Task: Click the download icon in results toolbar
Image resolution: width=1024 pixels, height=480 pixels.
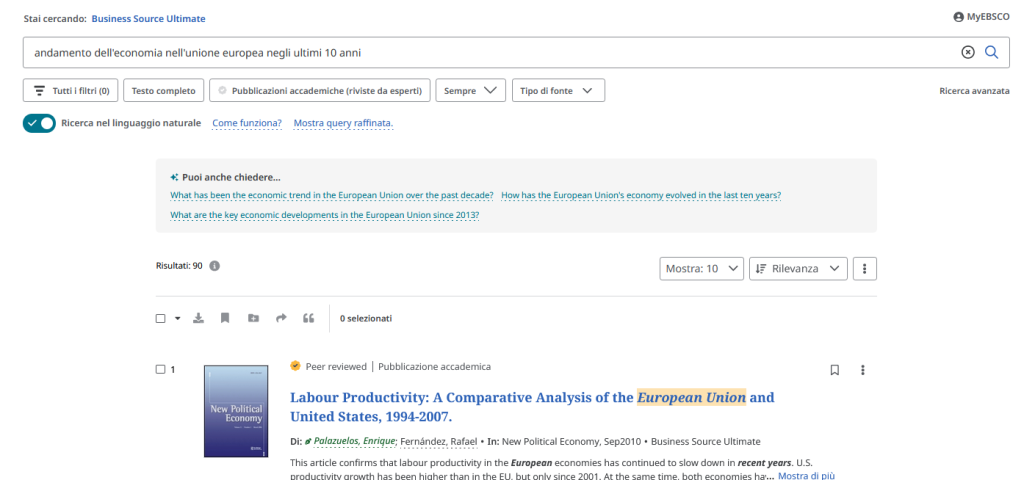Action: click(198, 318)
